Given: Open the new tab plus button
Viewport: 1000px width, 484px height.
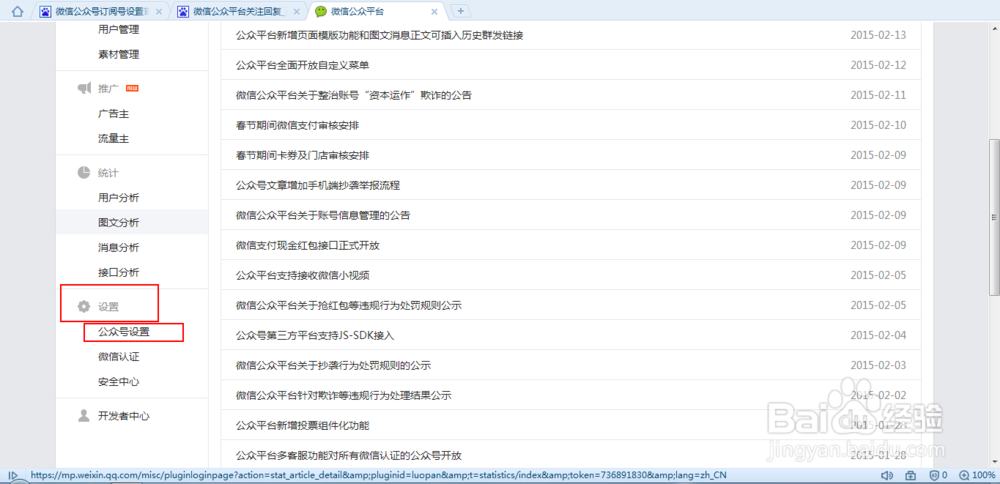Looking at the screenshot, I should pyautogui.click(x=460, y=11).
